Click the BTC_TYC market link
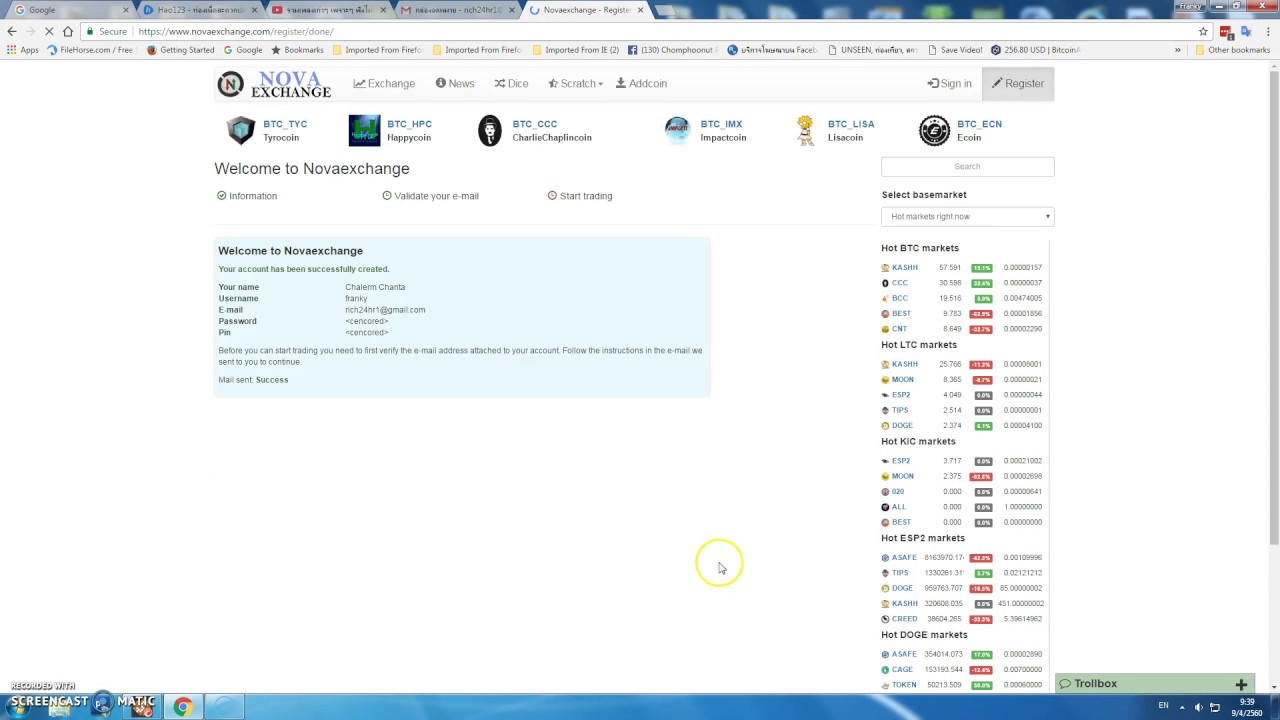The width and height of the screenshot is (1280, 720). click(x=285, y=124)
